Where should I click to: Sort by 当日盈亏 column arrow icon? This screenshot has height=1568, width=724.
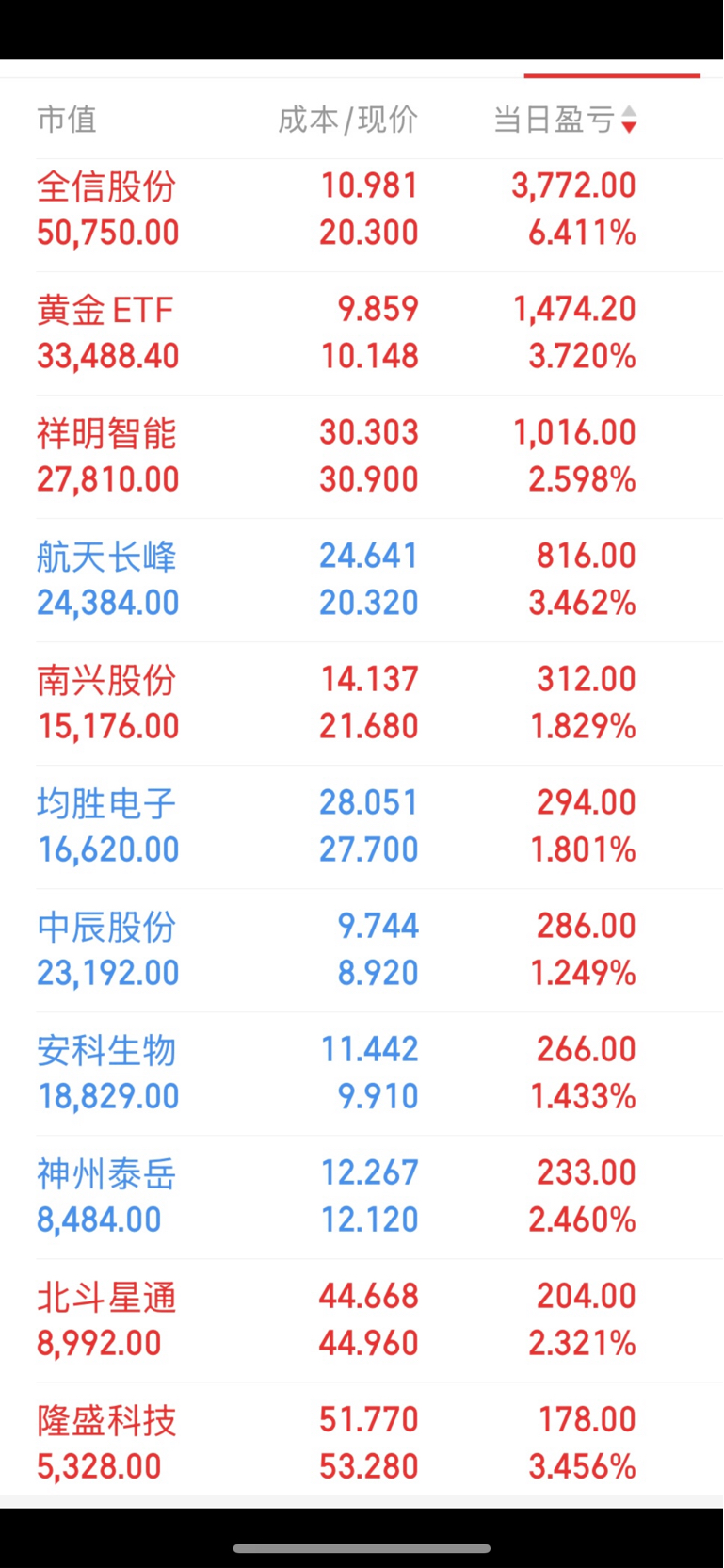(x=629, y=120)
